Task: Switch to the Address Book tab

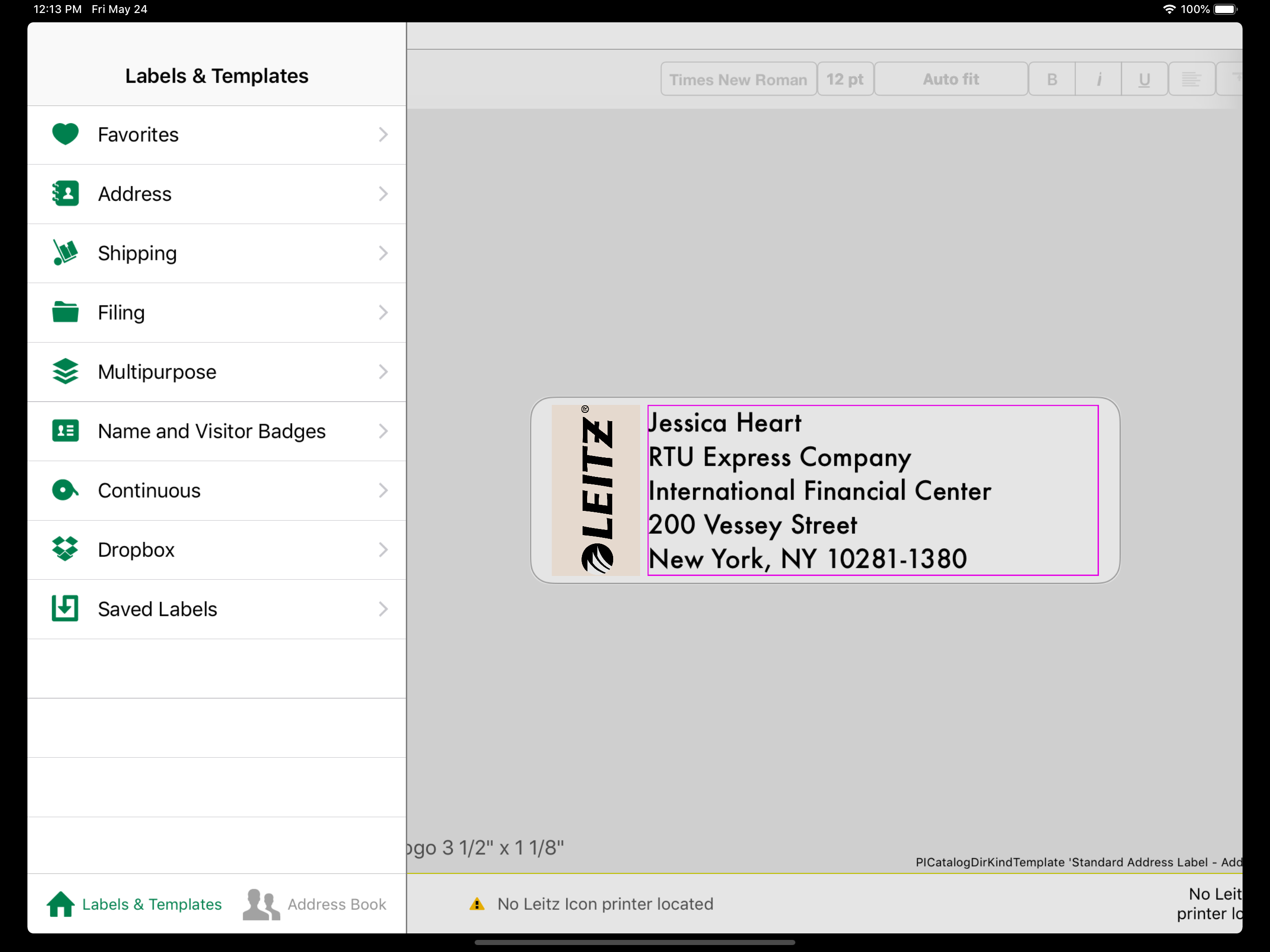Action: [315, 904]
